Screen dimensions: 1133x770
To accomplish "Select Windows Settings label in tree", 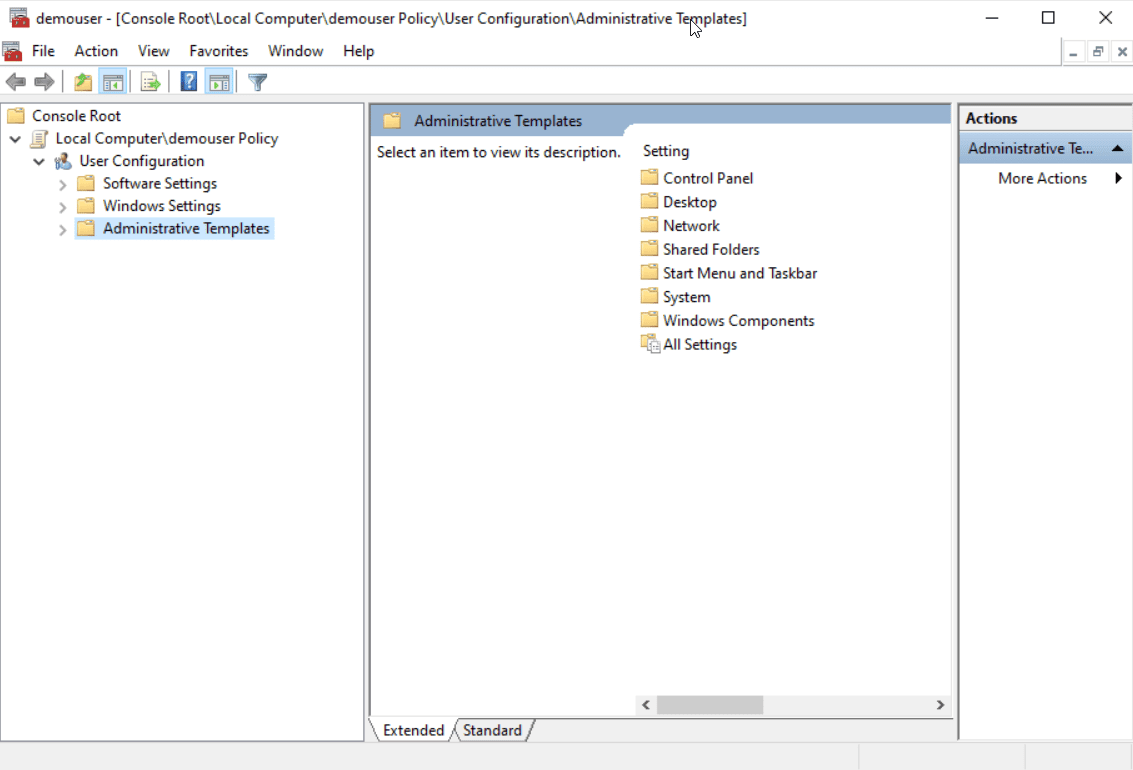I will (x=162, y=205).
